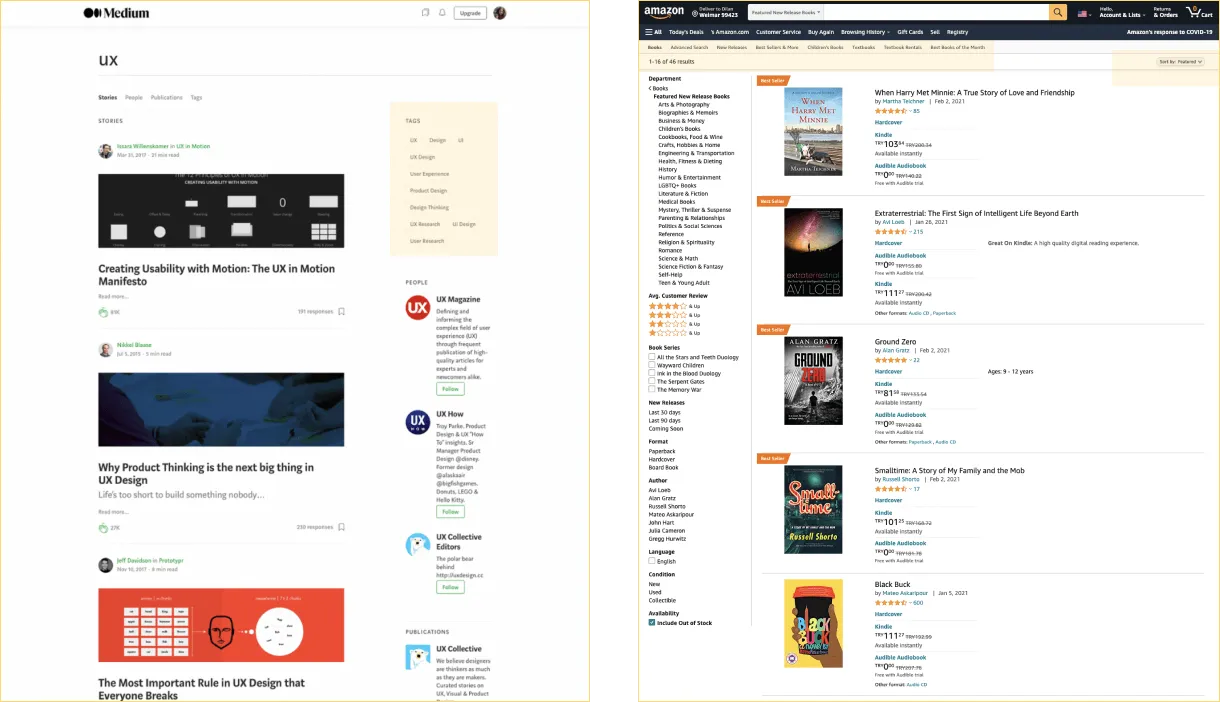Open Nikkel Blaase's author avatar
The image size is (1220, 702).
coord(105,349)
